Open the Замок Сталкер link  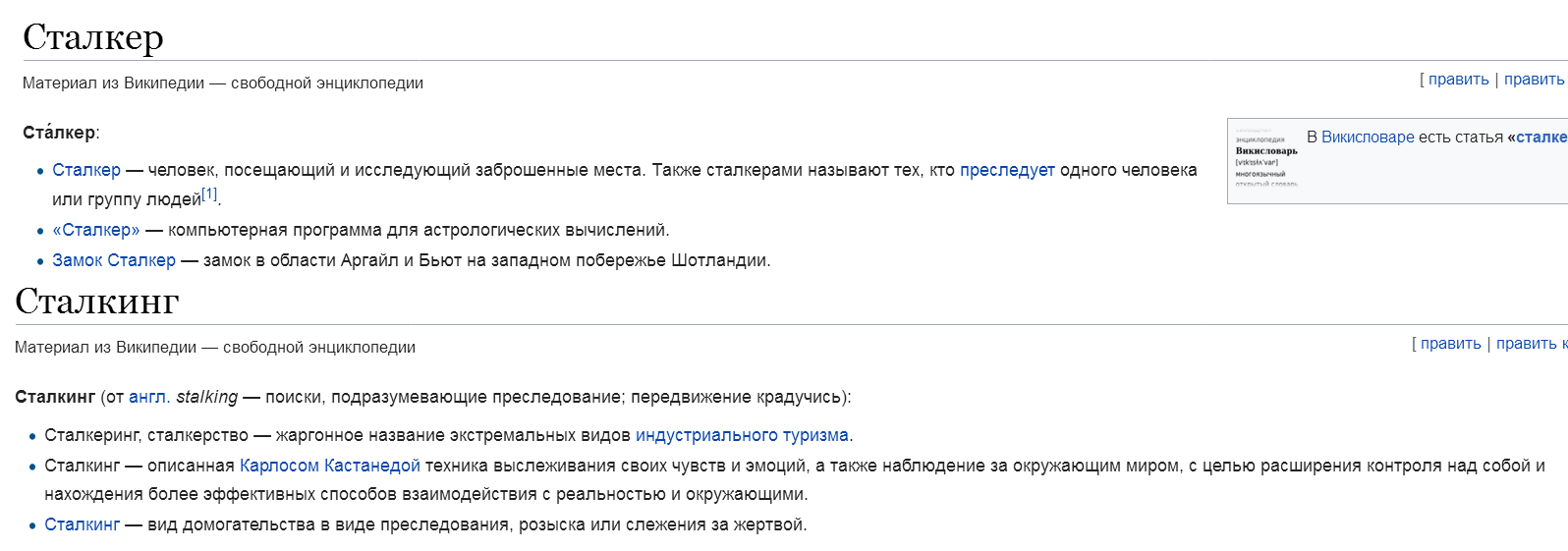pyautogui.click(x=114, y=260)
